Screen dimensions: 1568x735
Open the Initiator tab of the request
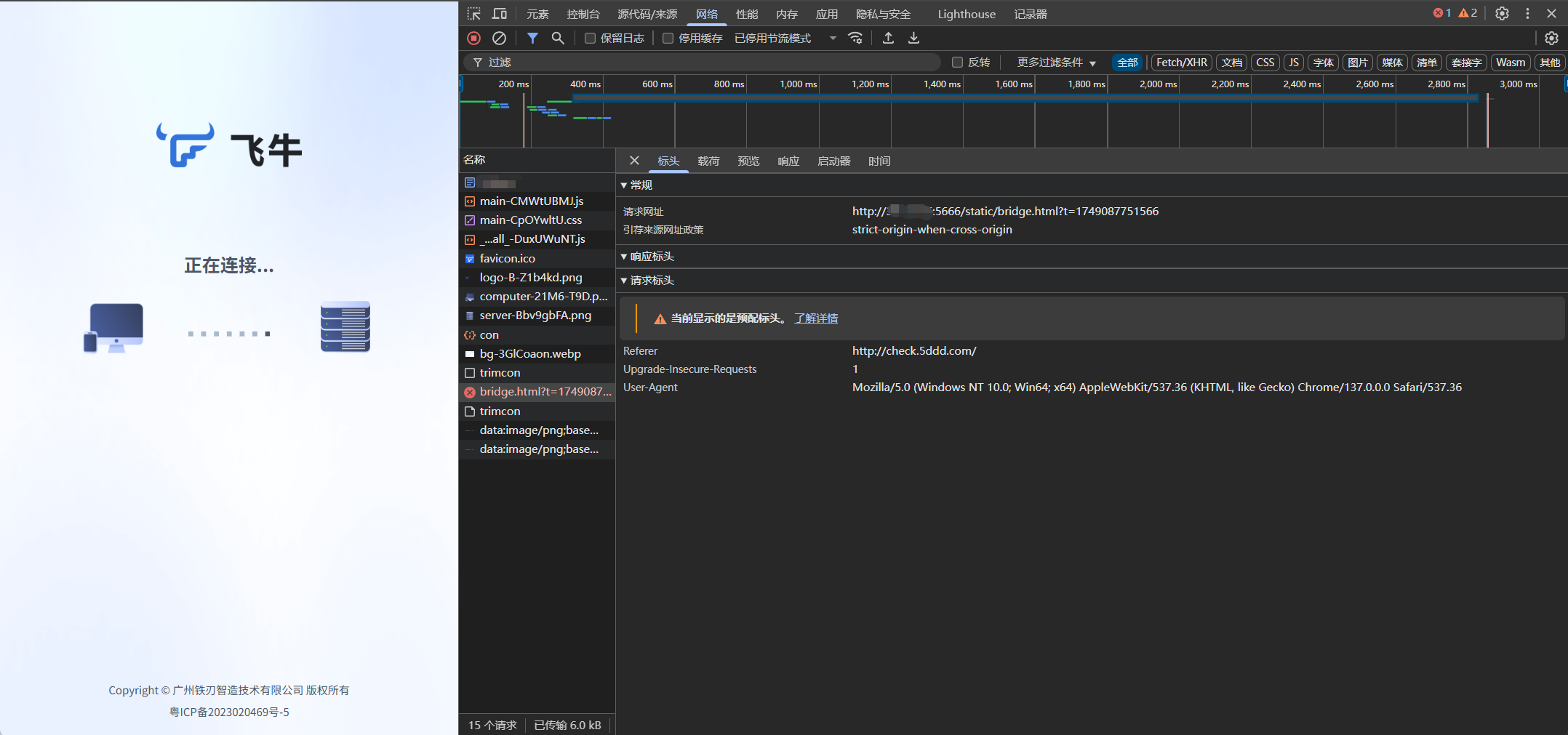point(833,161)
